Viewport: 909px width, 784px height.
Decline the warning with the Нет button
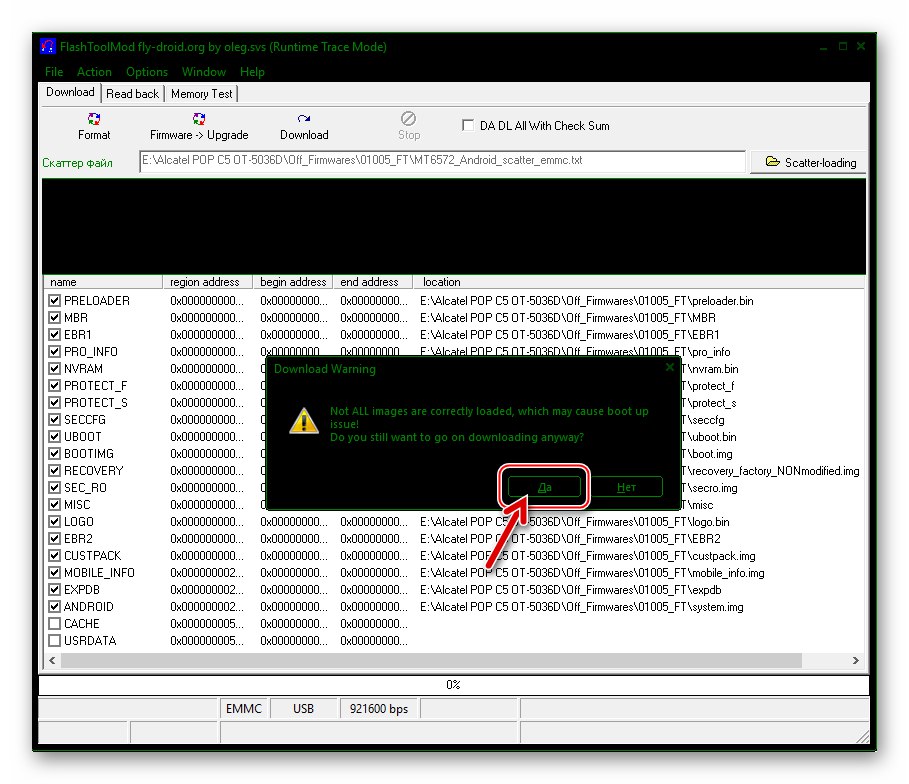(626, 487)
